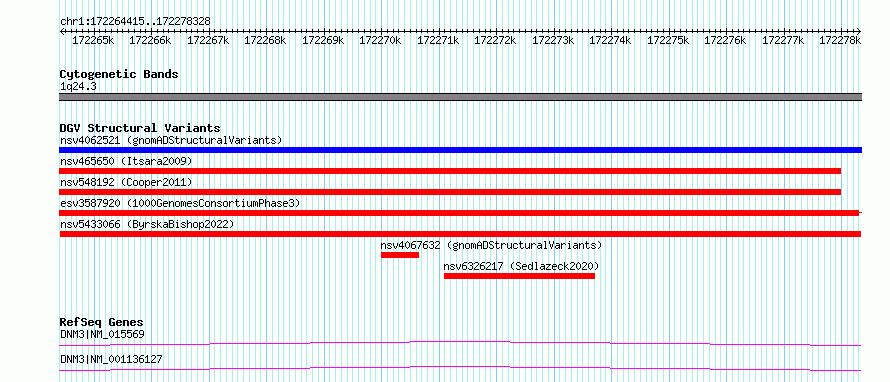This screenshot has height=382, width=890.
Task: Click the 172278k ruler tick label
Action: tap(841, 41)
